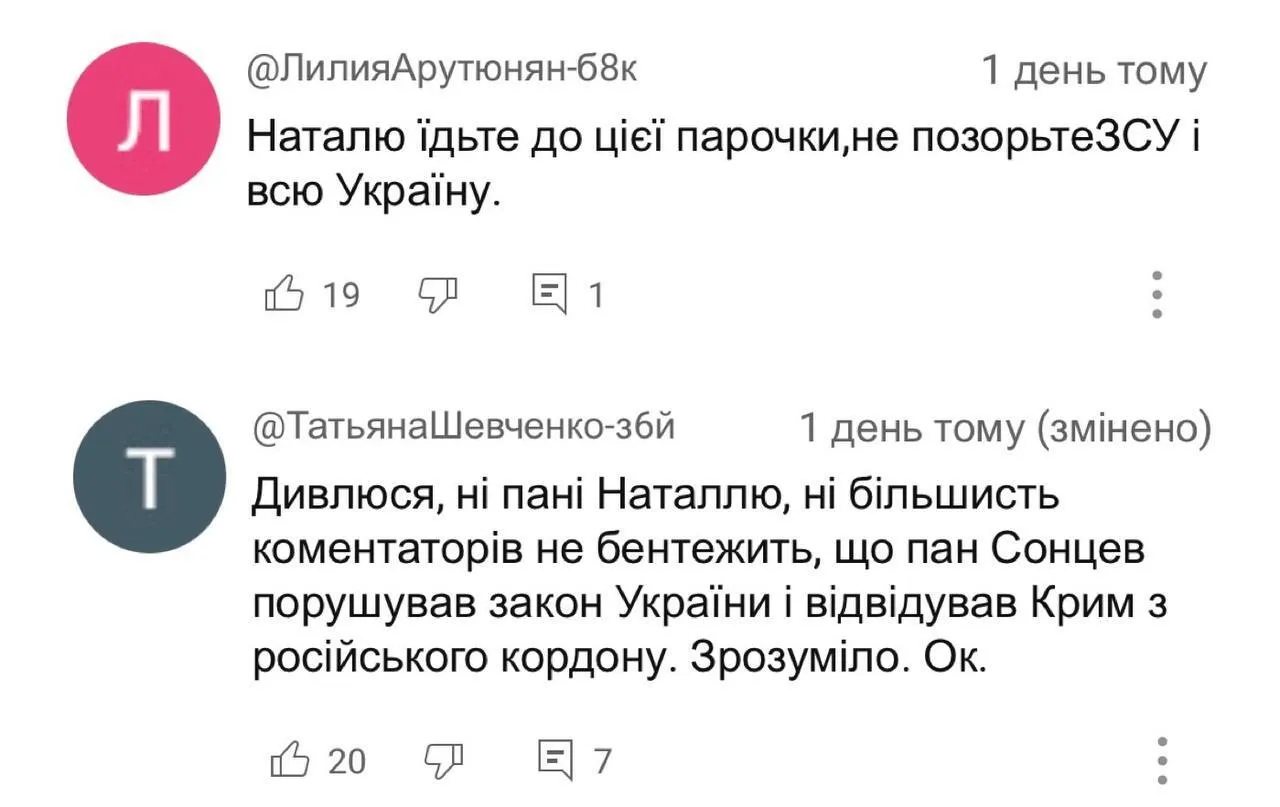Dislike the comment by ЛилияАрутюнян
This screenshot has width=1280, height=807.
436,294
